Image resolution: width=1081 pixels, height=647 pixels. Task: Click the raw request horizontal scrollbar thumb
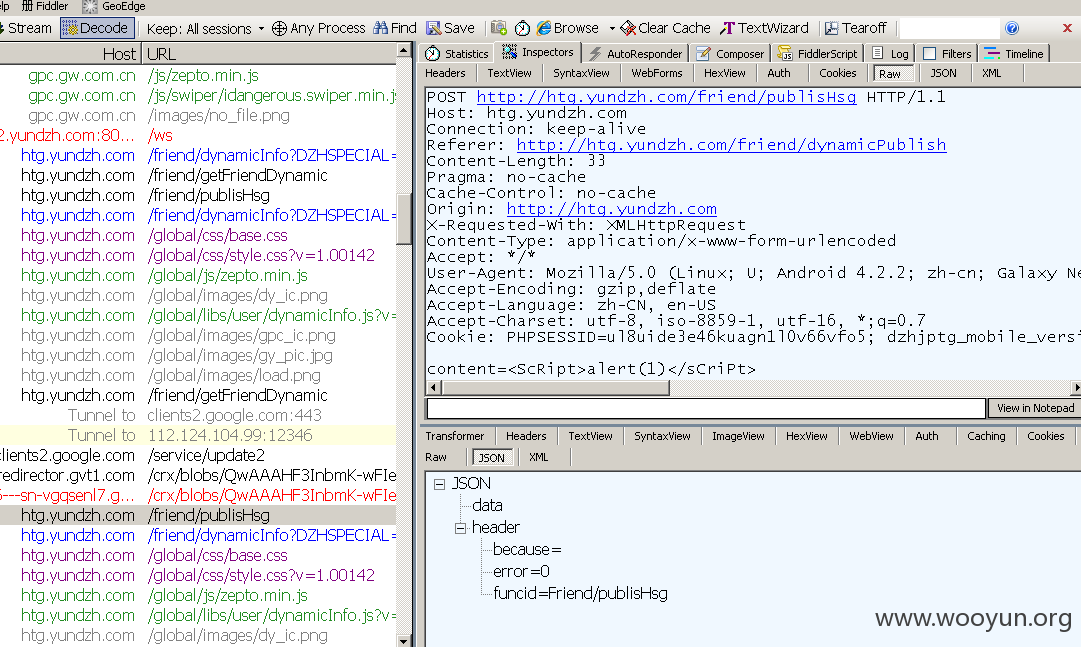[x=555, y=388]
